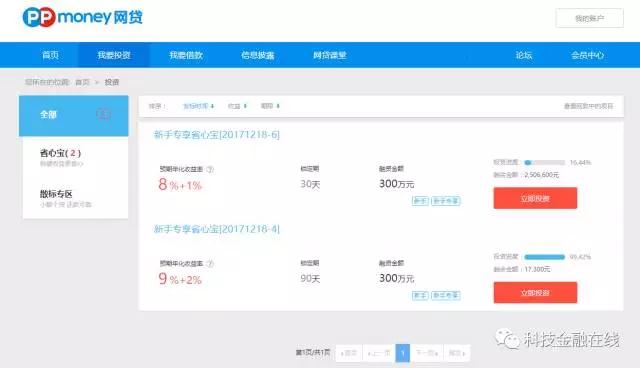Viewport: 640px width, 368px height.
Task: Click the 新手 tag on the 20171218-4 project
Action: click(x=420, y=295)
